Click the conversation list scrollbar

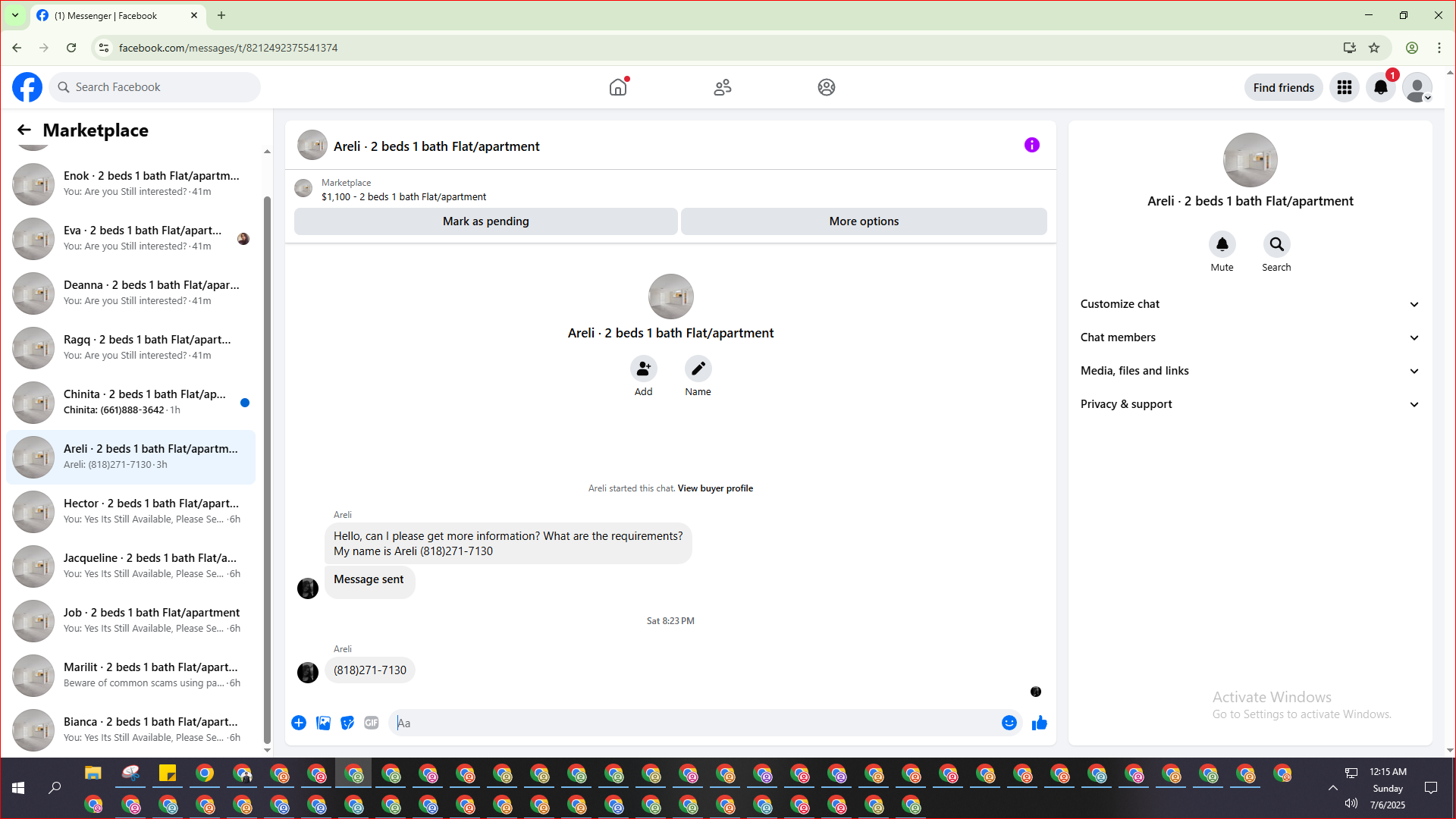click(x=267, y=470)
